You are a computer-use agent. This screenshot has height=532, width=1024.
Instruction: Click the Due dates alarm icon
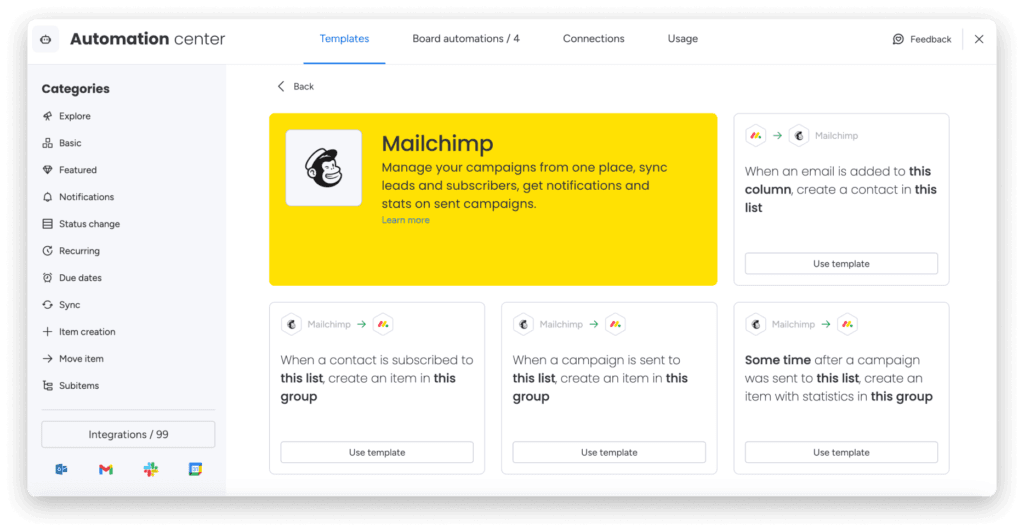point(48,277)
